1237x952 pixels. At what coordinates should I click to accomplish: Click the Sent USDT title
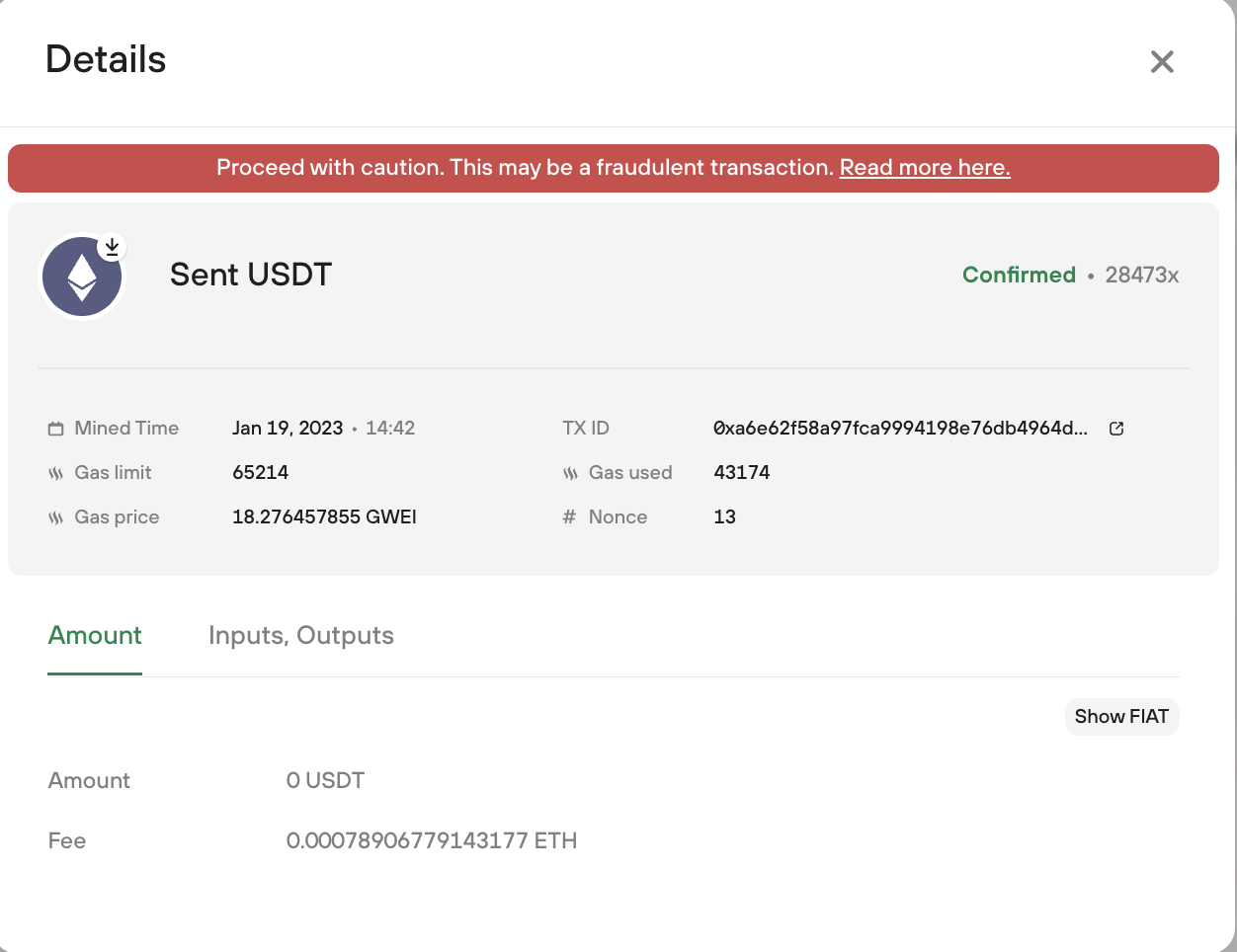(251, 275)
